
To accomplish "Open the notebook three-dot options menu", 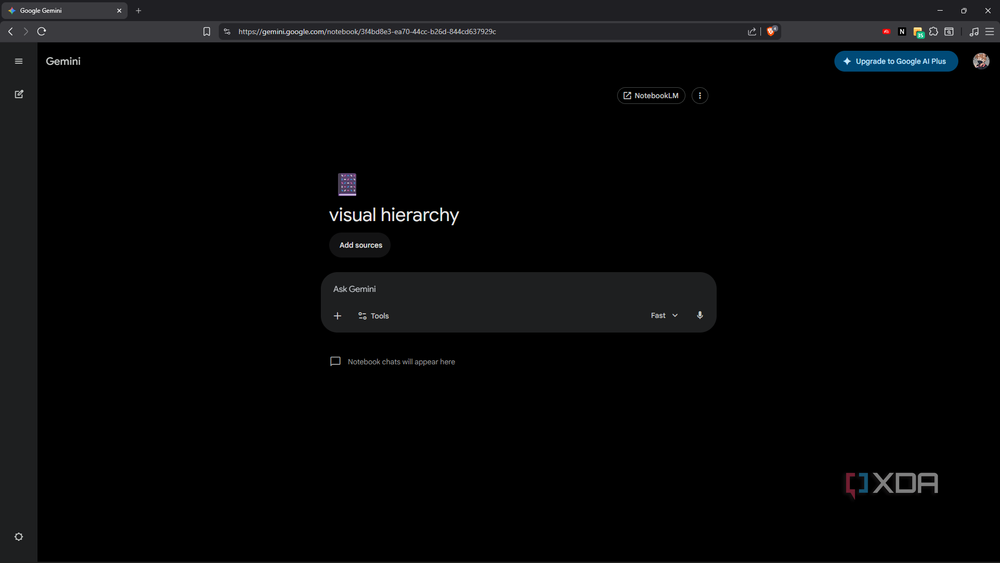I will 700,96.
